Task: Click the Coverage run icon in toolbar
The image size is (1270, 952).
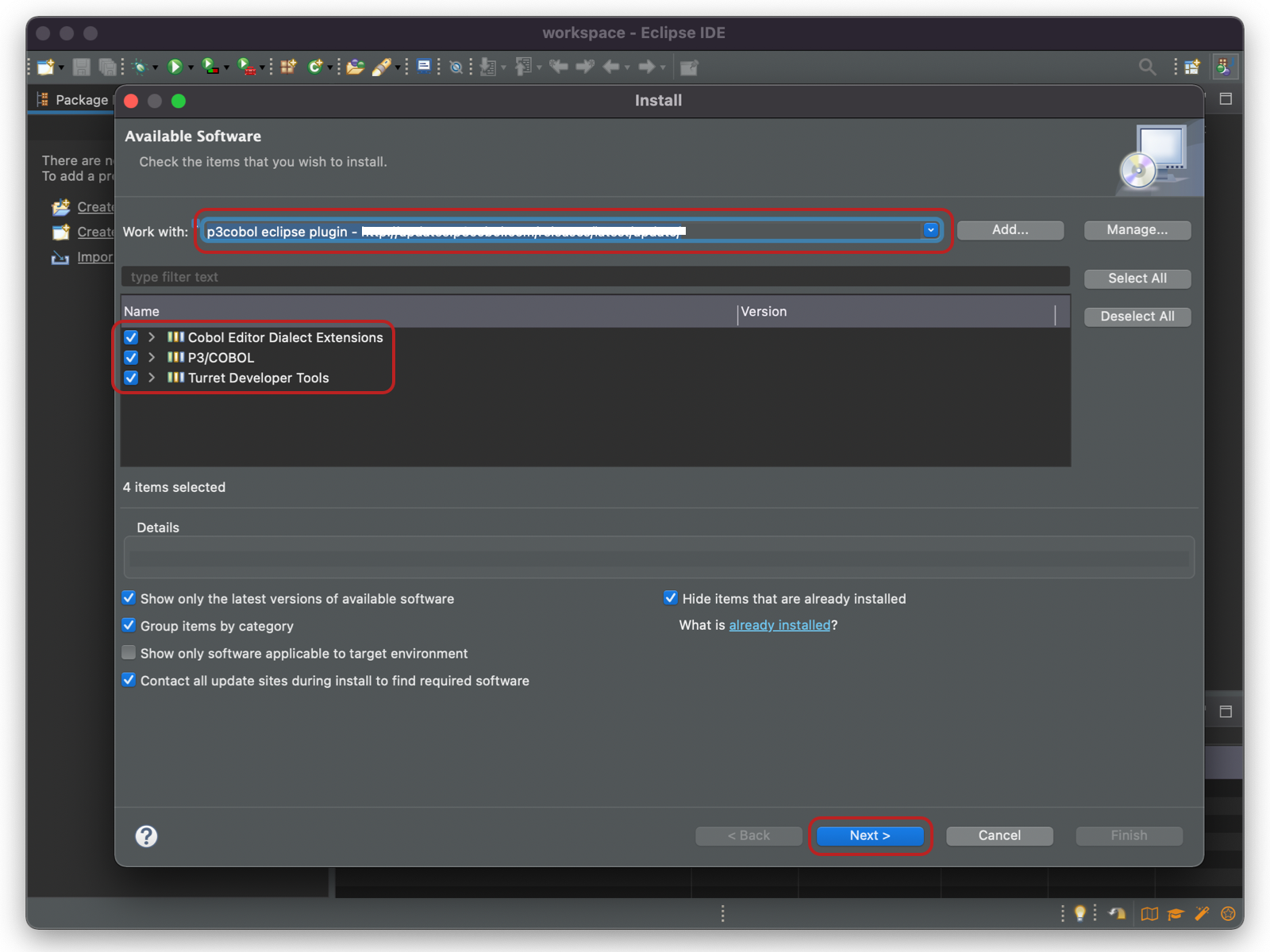Action: coord(210,67)
